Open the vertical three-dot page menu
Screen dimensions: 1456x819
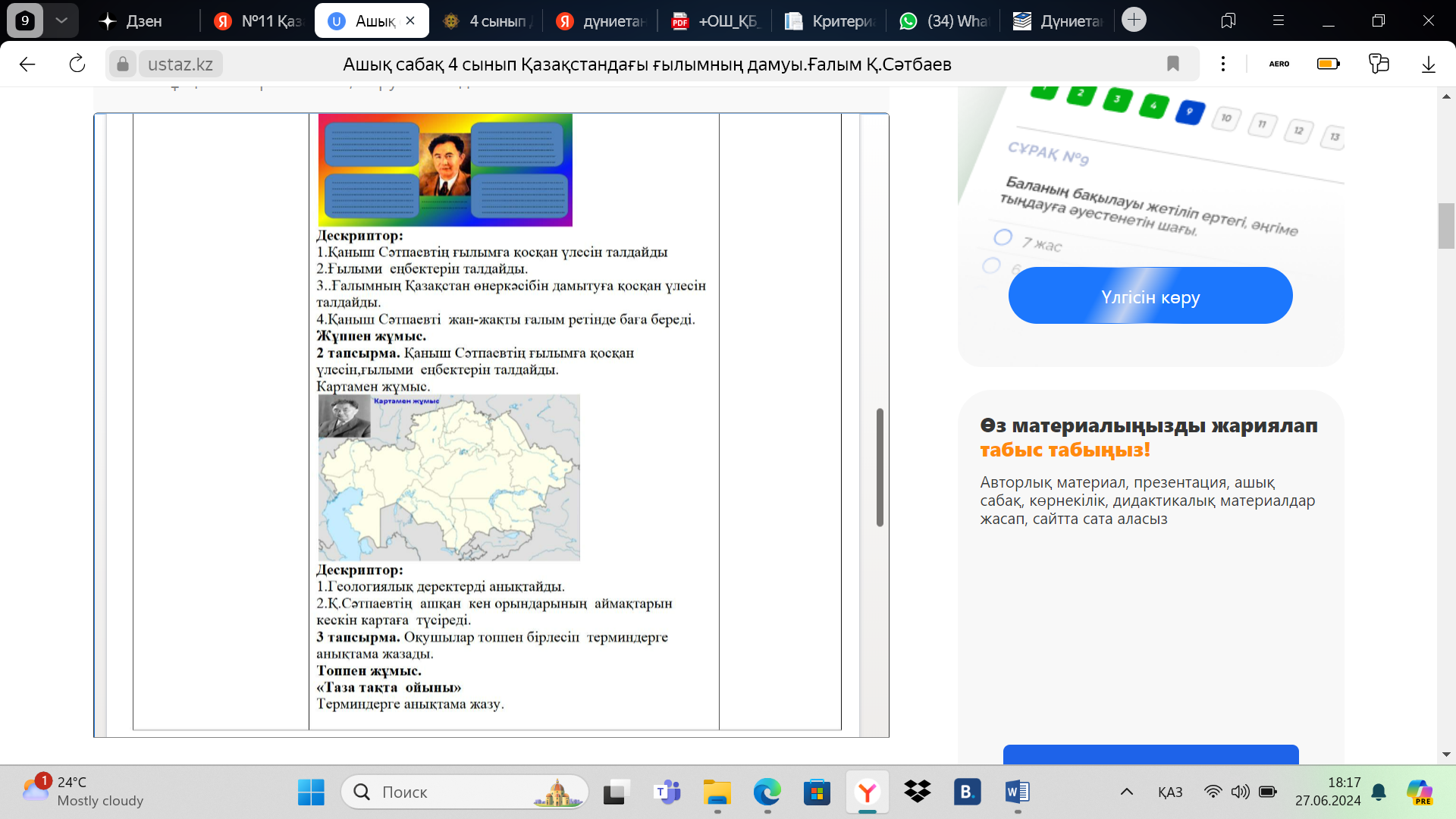tap(1222, 64)
